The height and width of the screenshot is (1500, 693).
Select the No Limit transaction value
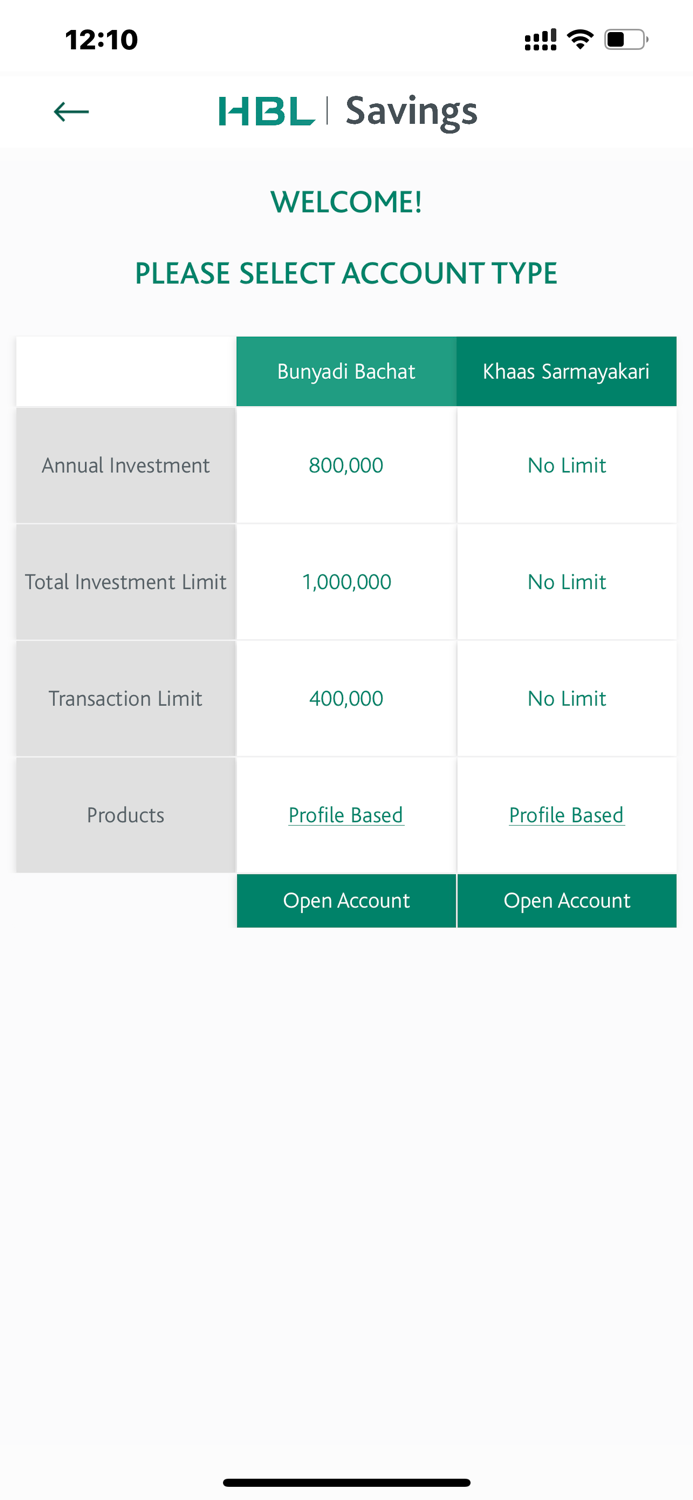566,698
